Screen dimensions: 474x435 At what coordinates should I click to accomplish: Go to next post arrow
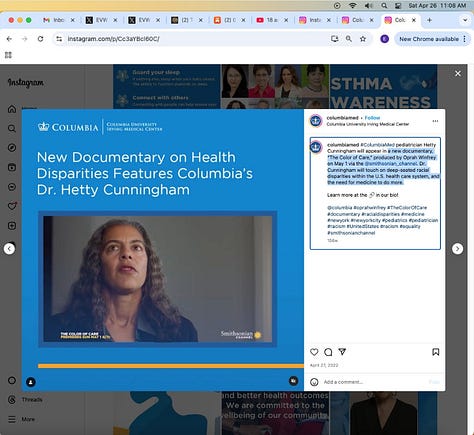[x=457, y=249]
